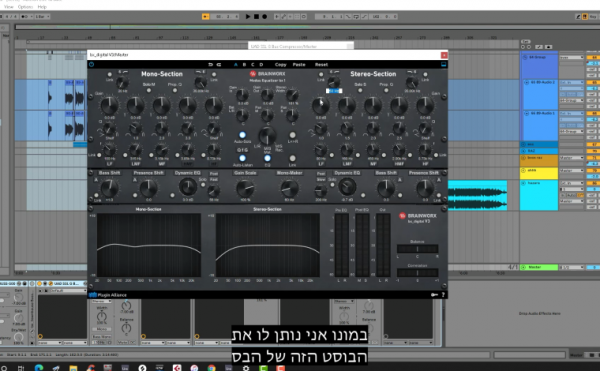Select preset bank B
The width and height of the screenshot is (600, 371).
244,65
